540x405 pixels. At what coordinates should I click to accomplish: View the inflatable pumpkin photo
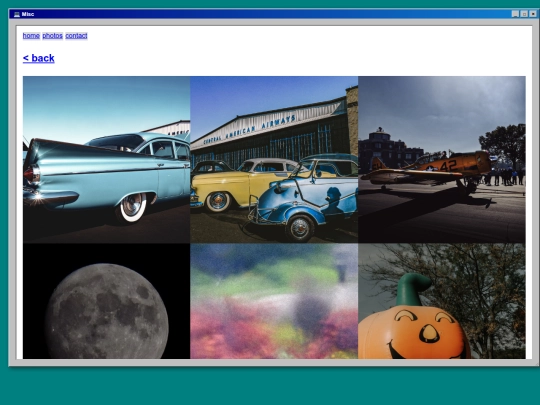442,301
